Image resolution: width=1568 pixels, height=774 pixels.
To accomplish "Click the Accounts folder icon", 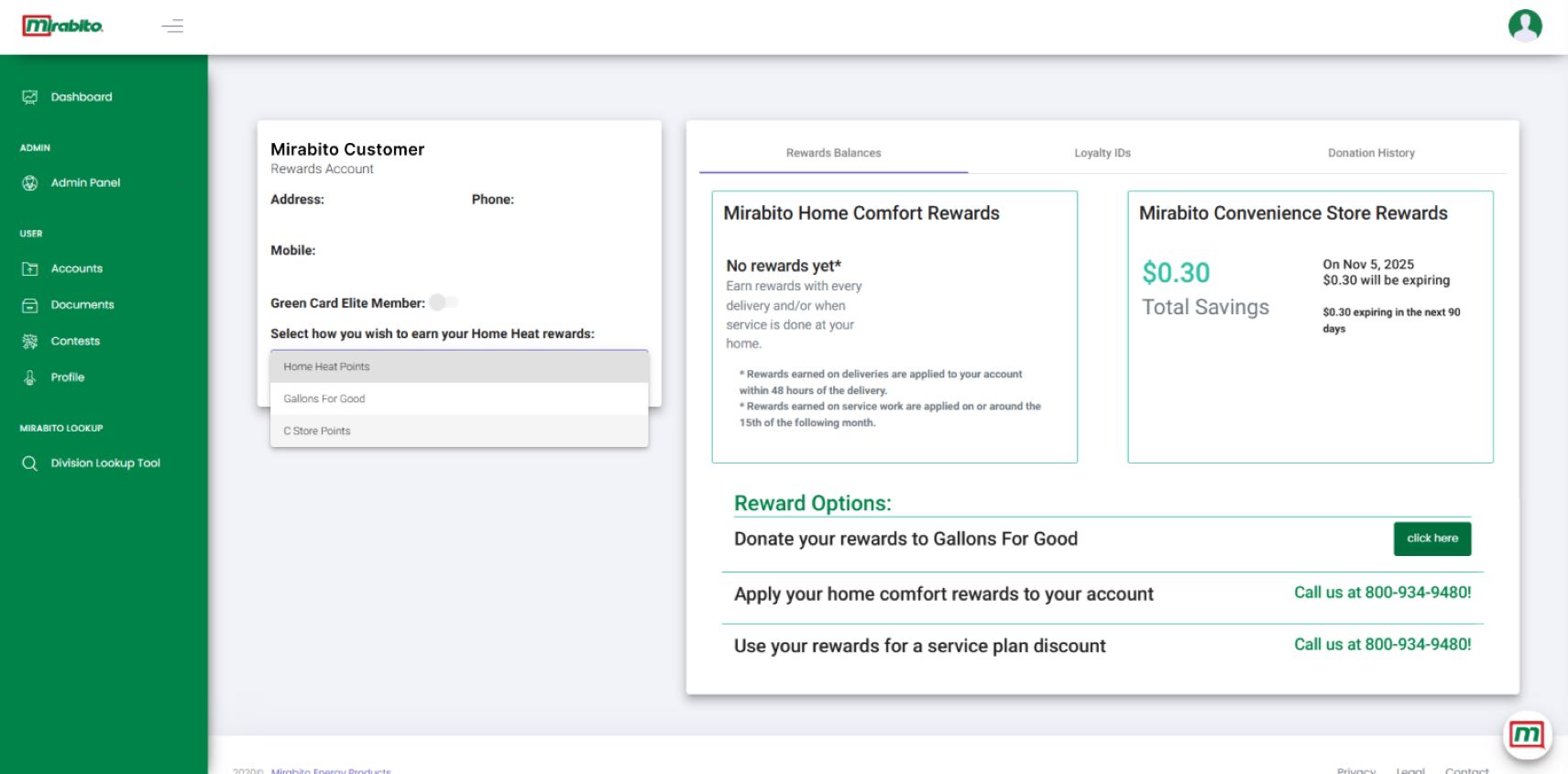I will [30, 269].
